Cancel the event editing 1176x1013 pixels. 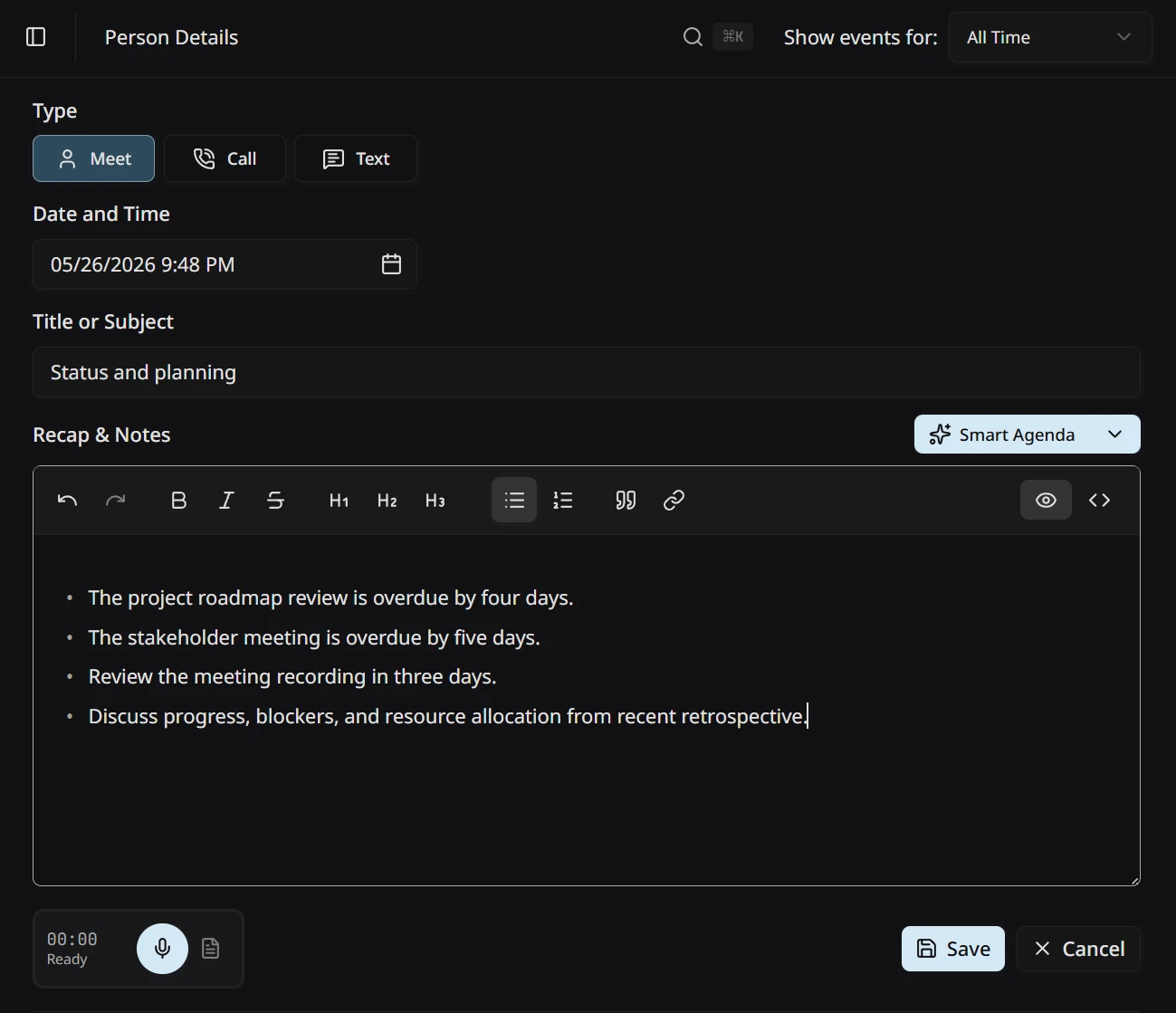pyautogui.click(x=1079, y=949)
